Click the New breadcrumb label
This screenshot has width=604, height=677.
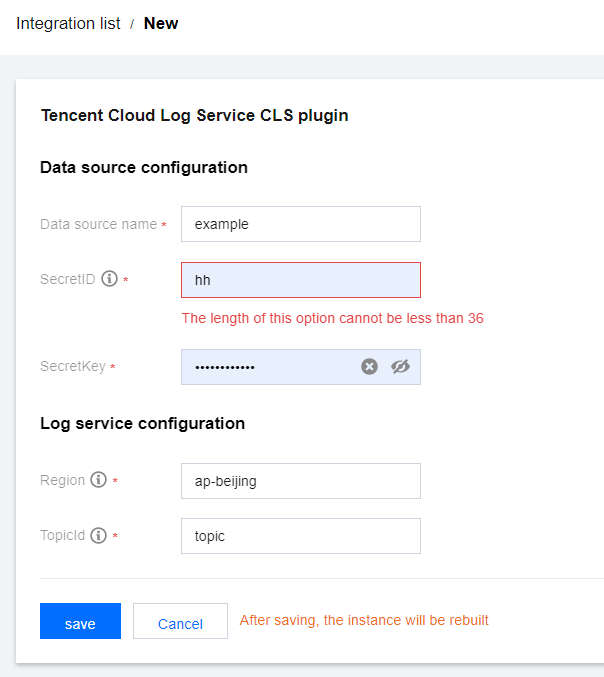161,23
